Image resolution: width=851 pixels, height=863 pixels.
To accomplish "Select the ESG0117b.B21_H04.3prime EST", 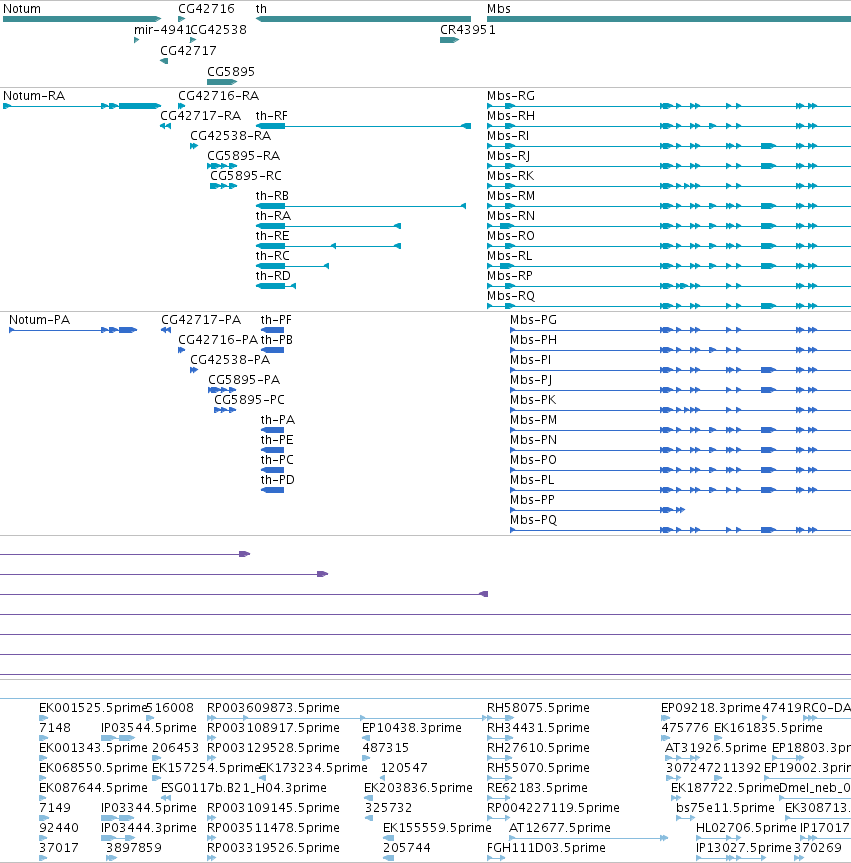I will click(x=166, y=798).
